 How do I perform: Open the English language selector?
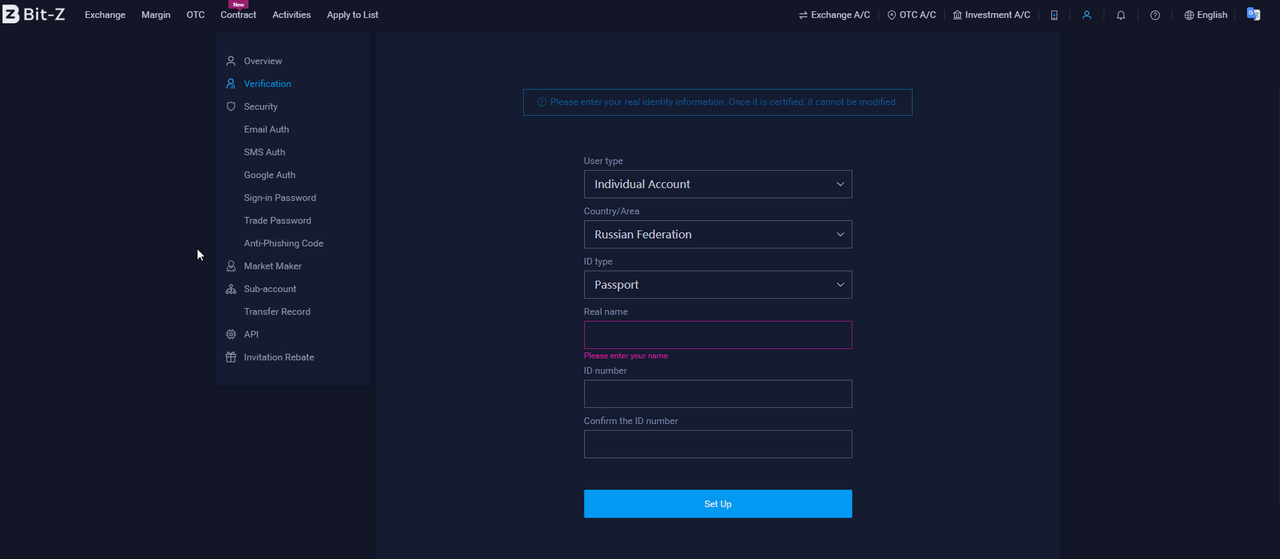pyautogui.click(x=1205, y=15)
